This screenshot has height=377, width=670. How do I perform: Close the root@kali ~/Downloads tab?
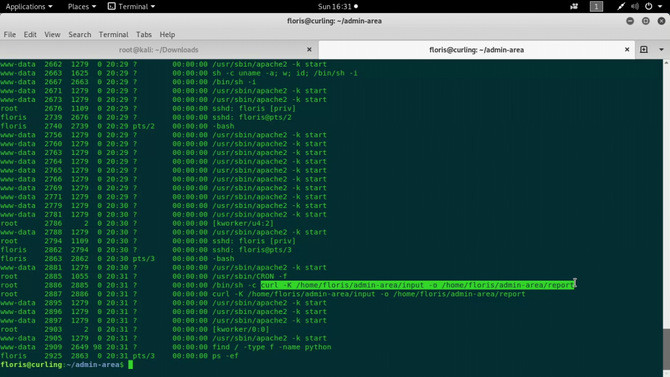pyautogui.click(x=309, y=50)
